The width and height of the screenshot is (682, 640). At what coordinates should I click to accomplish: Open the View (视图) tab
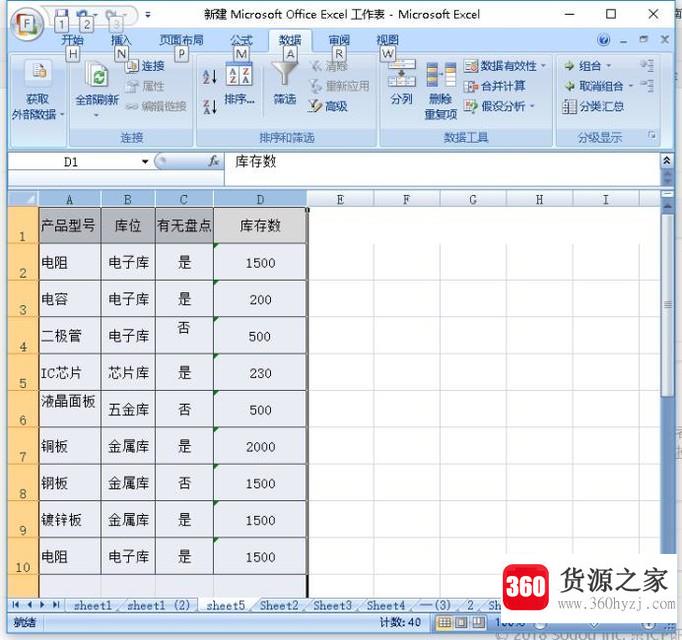387,40
